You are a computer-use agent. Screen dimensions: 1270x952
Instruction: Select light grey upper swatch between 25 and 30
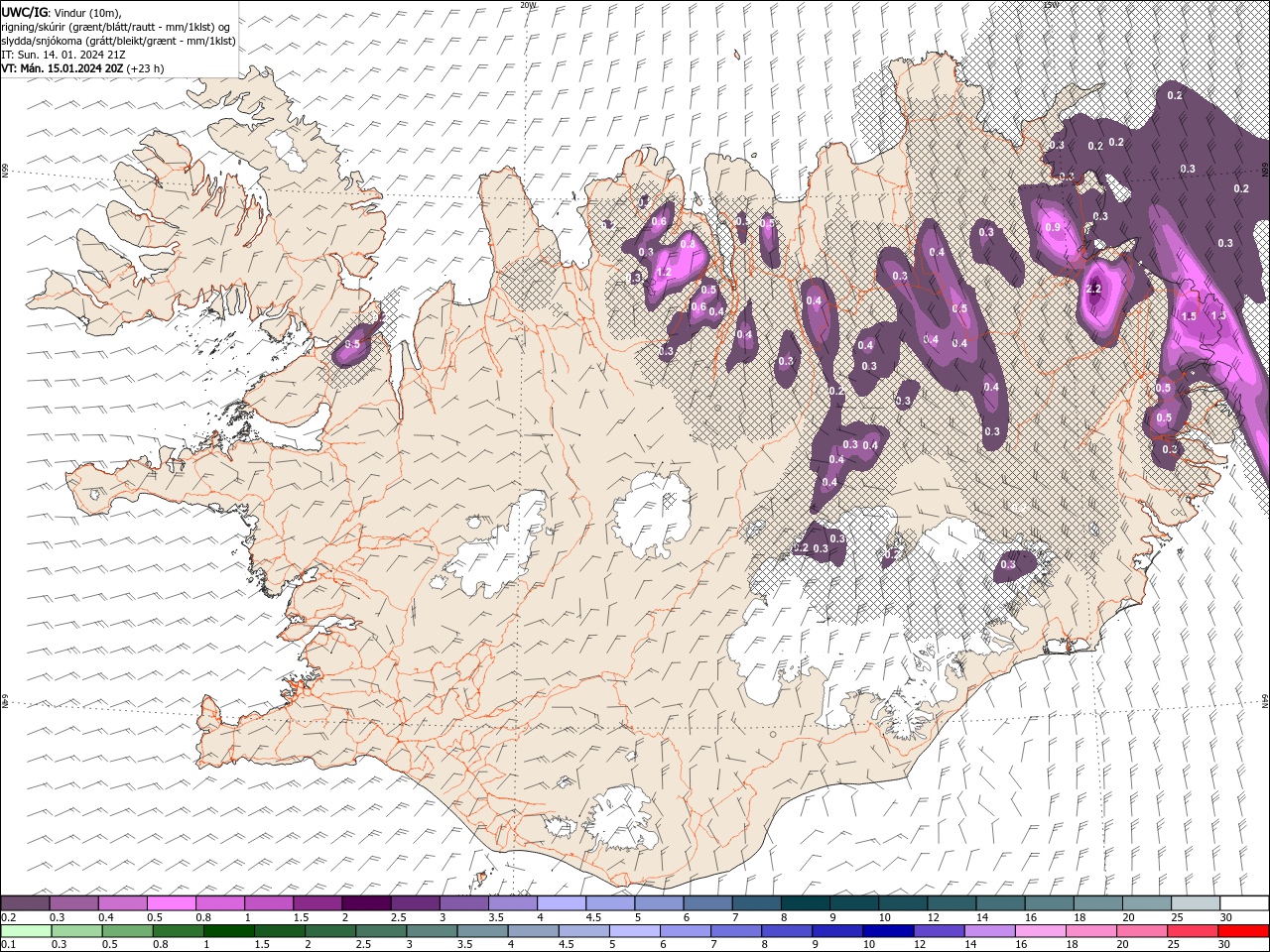click(1196, 903)
